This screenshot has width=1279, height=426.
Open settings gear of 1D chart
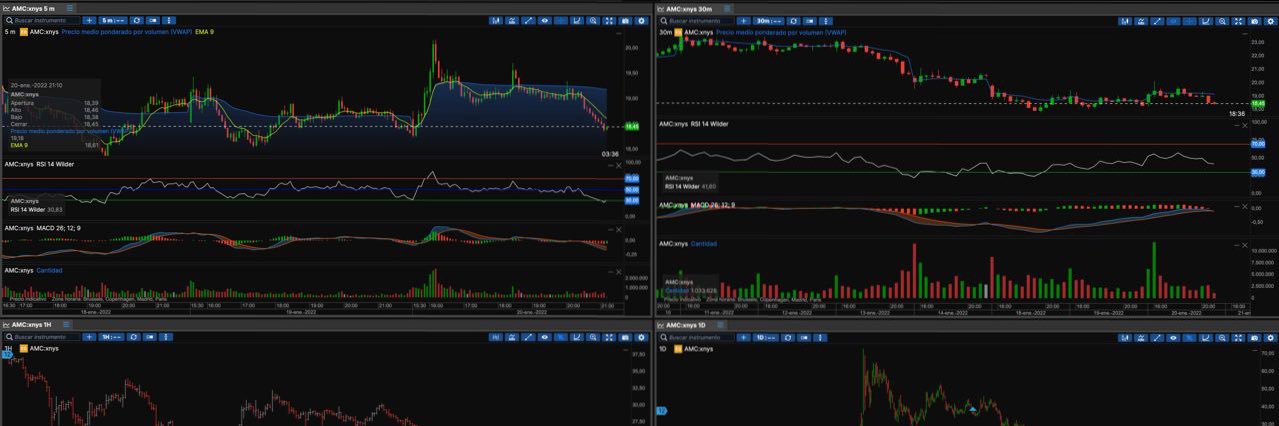(x=1270, y=337)
